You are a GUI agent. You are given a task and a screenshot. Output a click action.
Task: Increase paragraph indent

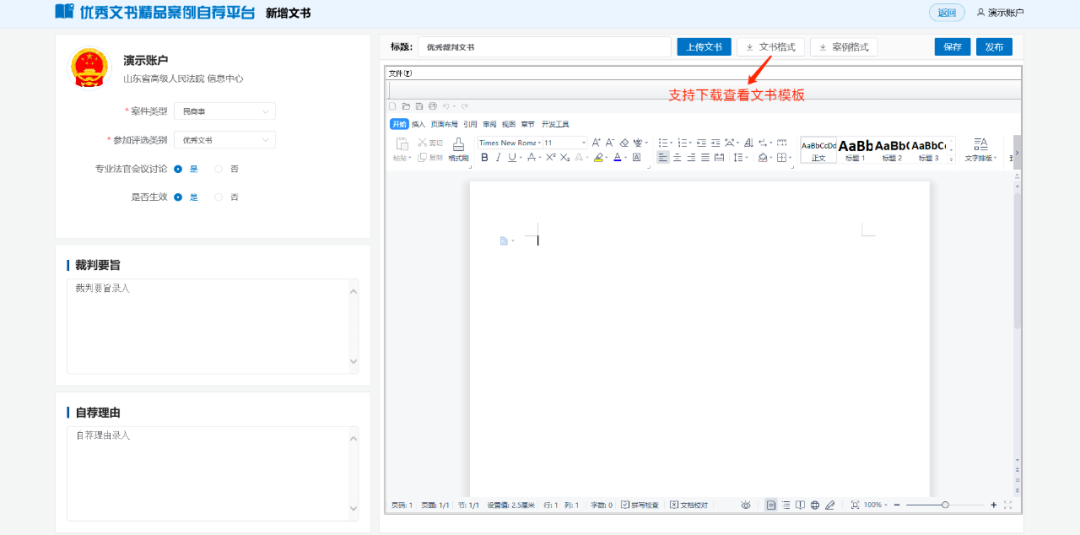716,143
